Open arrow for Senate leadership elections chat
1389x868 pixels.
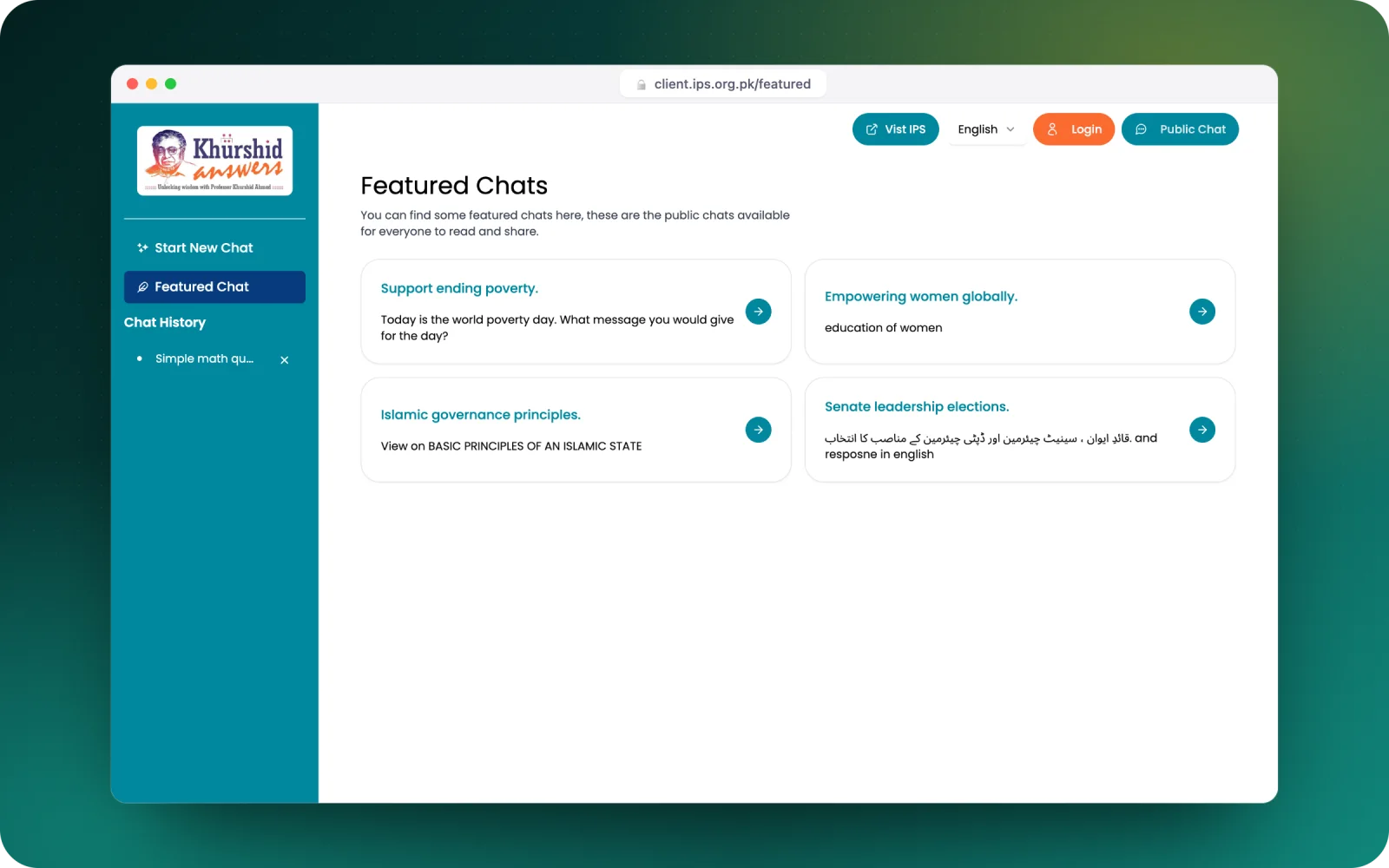pos(1202,430)
